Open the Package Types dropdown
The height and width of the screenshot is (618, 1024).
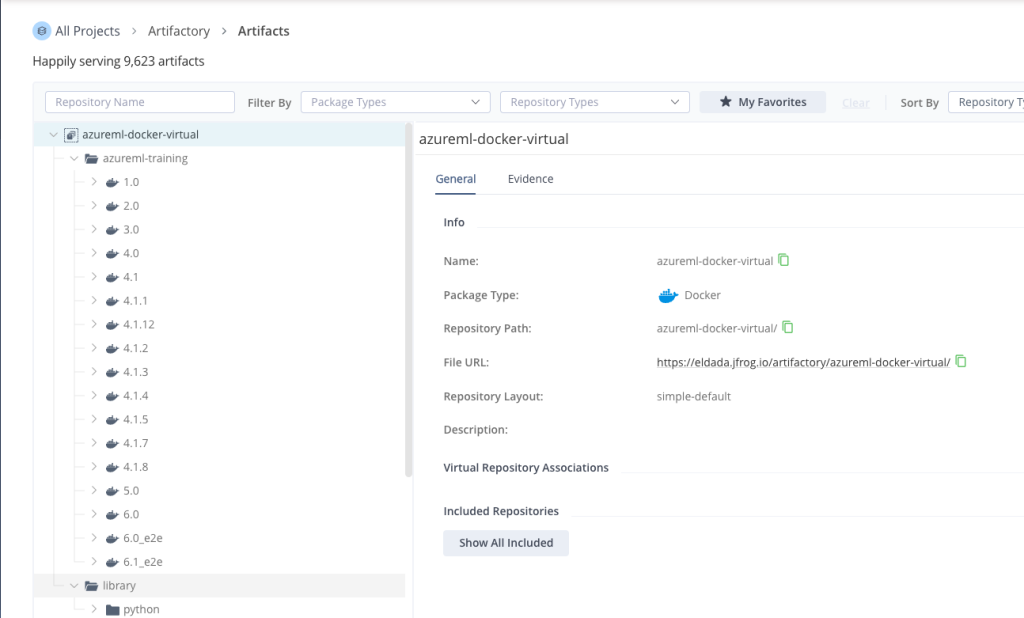pos(395,102)
